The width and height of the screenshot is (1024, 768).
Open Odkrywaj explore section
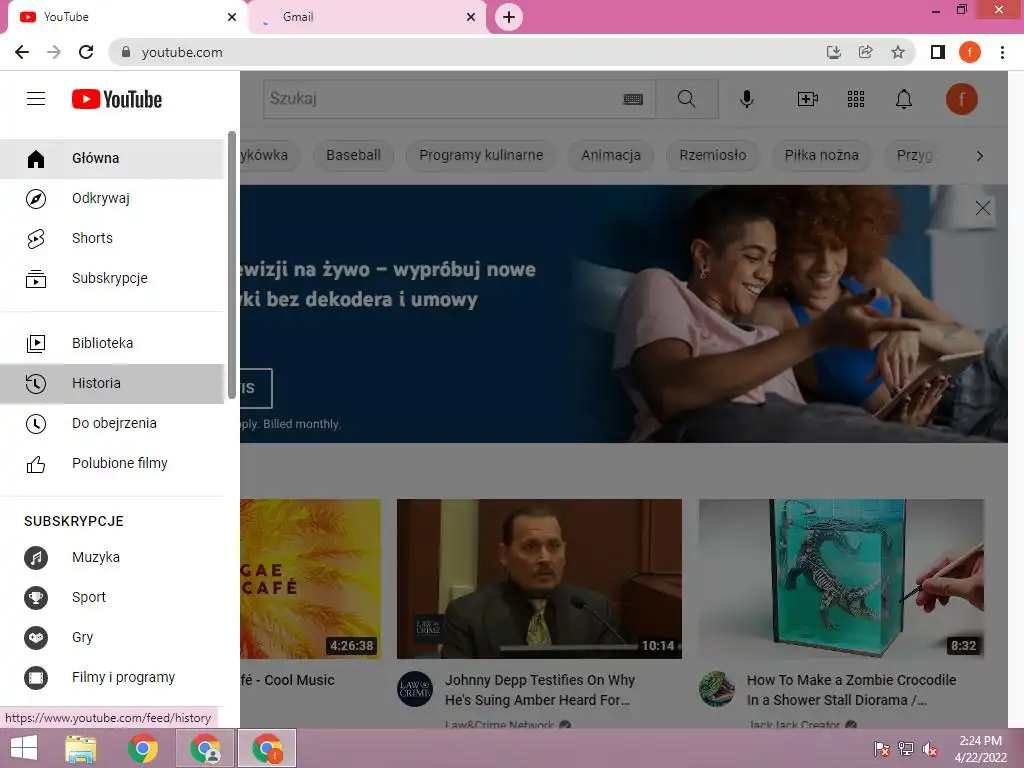pos(112,199)
